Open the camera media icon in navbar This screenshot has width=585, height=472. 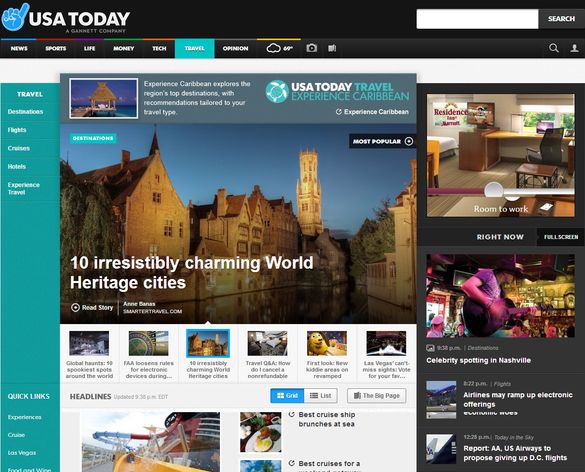312,48
